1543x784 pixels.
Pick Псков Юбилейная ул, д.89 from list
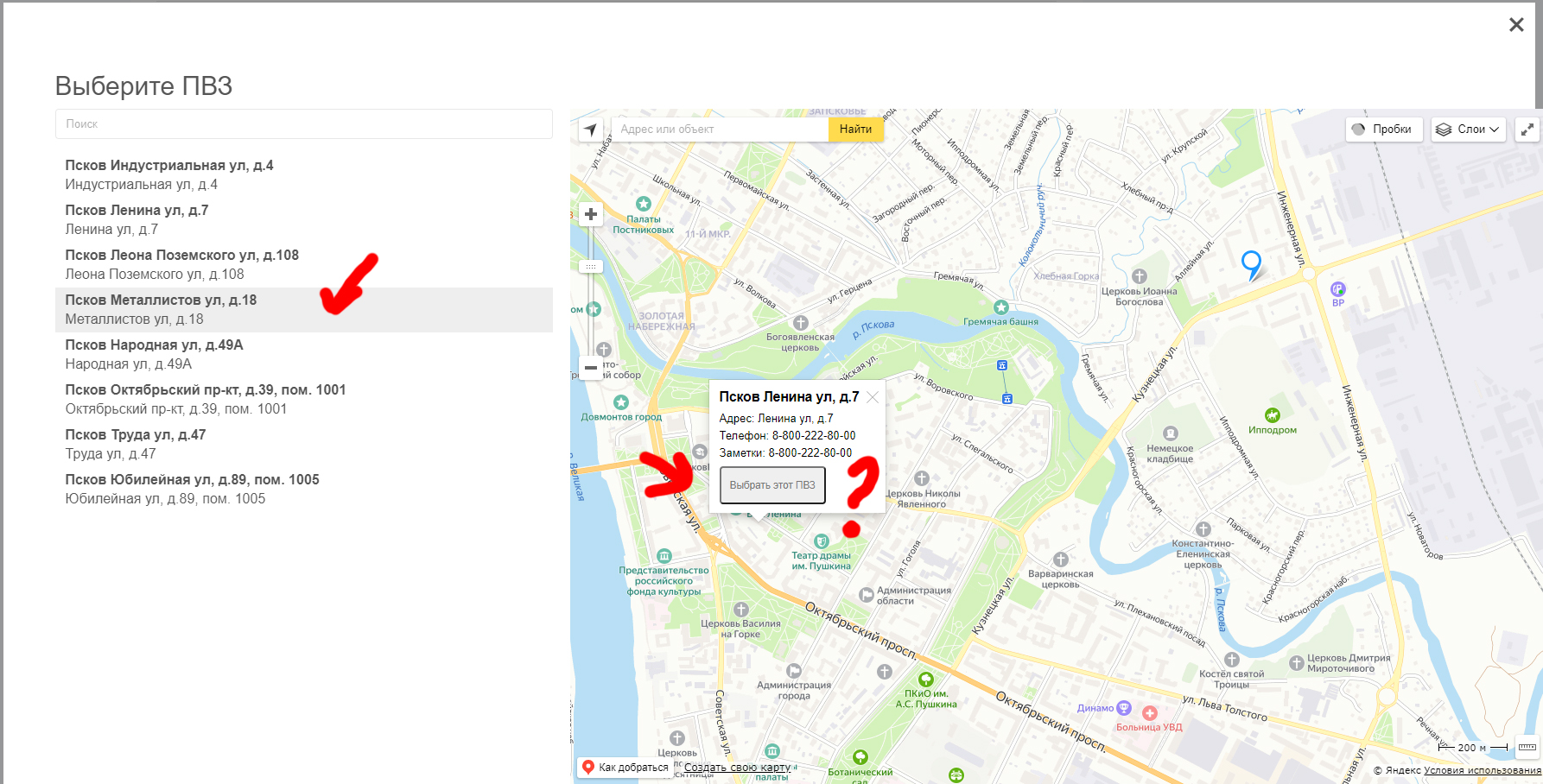[x=192, y=489]
